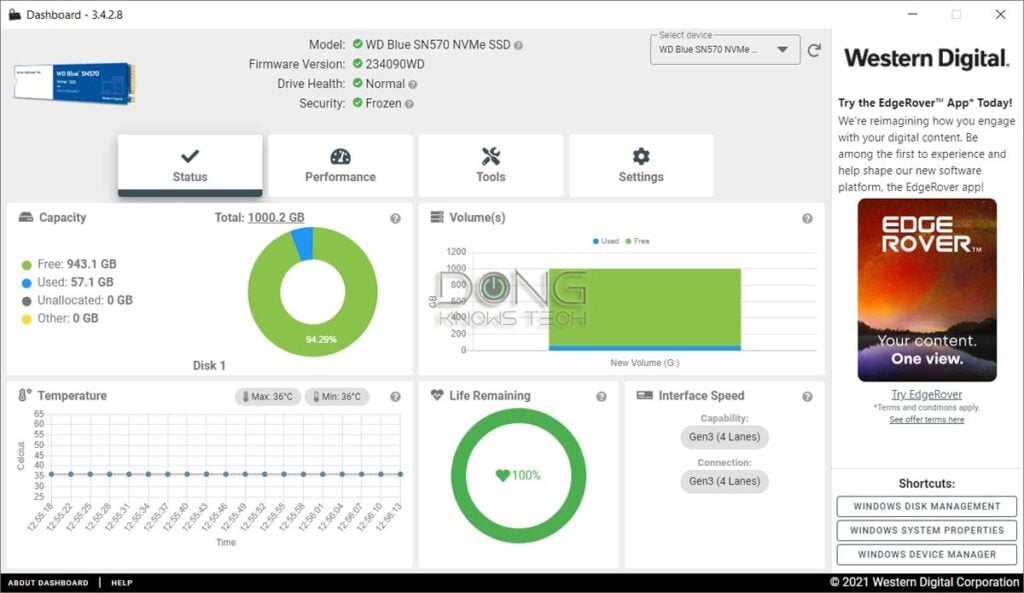
Task: Open Windows System Properties shortcut
Action: (927, 530)
